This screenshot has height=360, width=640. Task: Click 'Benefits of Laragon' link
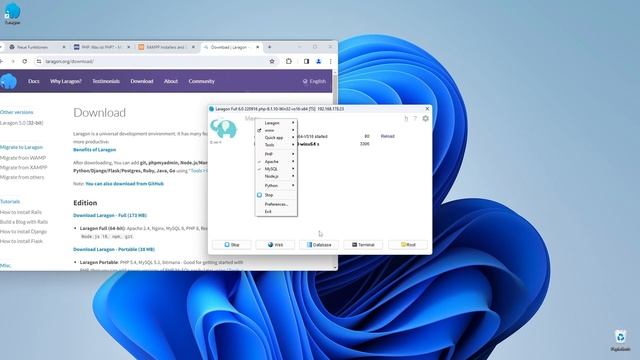click(94, 150)
